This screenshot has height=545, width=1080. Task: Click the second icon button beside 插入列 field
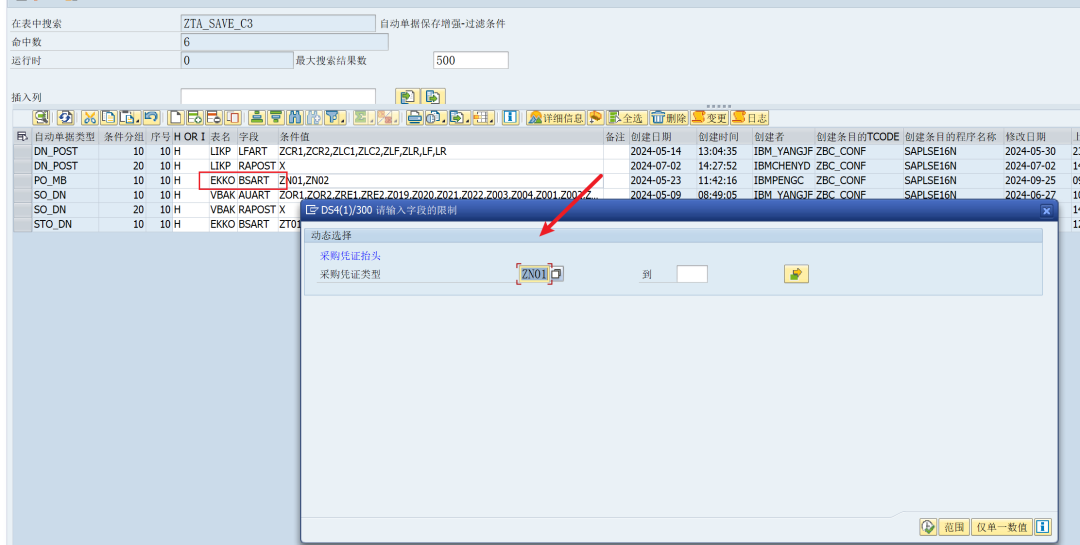[x=433, y=97]
